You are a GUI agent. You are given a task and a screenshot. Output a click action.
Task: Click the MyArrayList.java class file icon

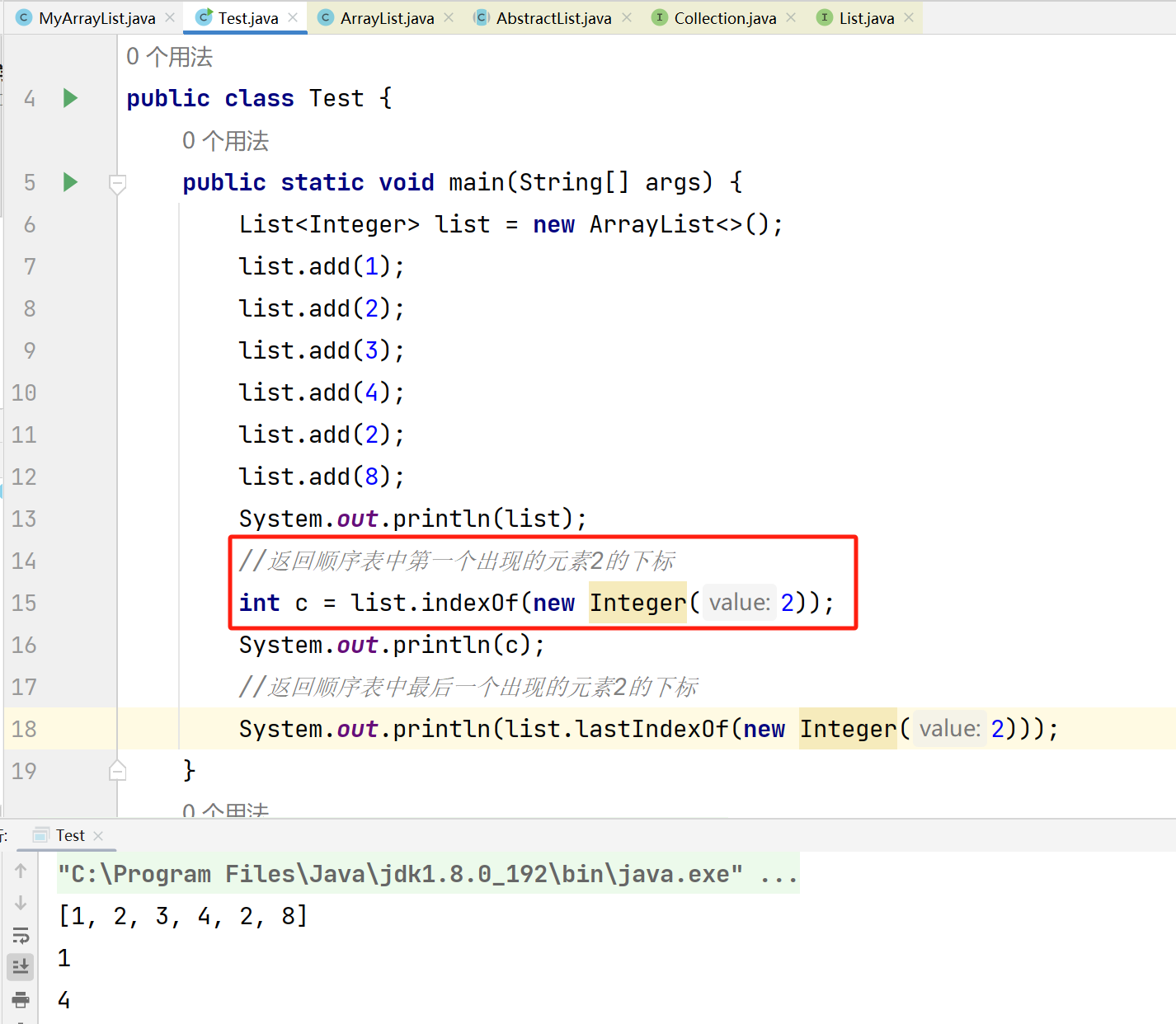coord(24,17)
